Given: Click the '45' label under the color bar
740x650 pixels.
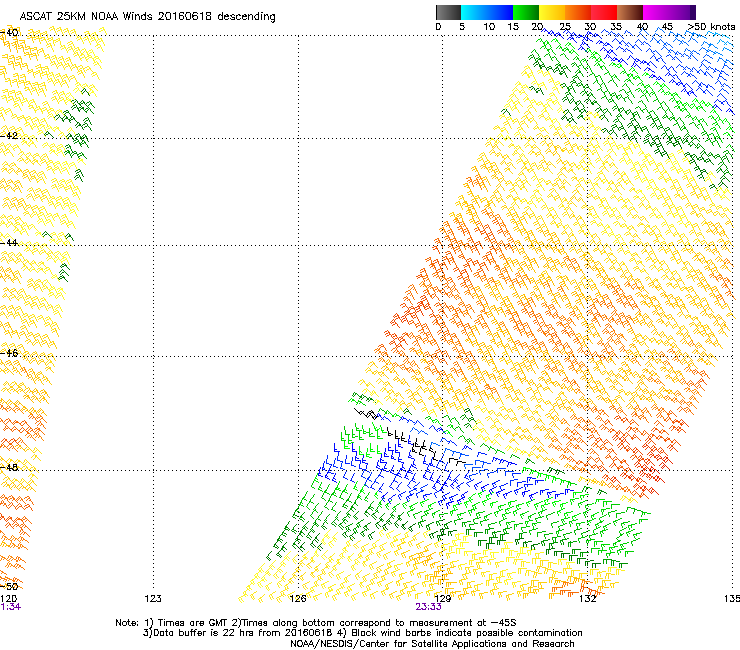Looking at the screenshot, I should pos(667,27).
